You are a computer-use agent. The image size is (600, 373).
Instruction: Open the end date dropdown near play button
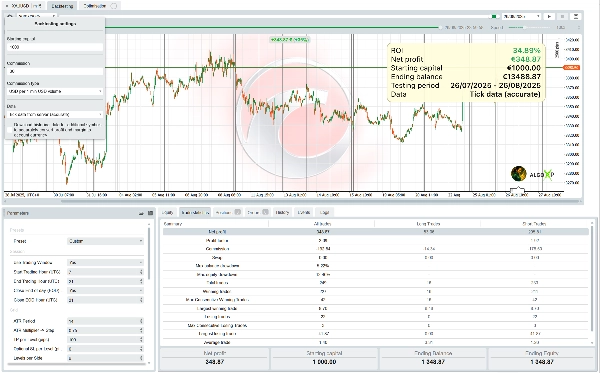tap(521, 16)
